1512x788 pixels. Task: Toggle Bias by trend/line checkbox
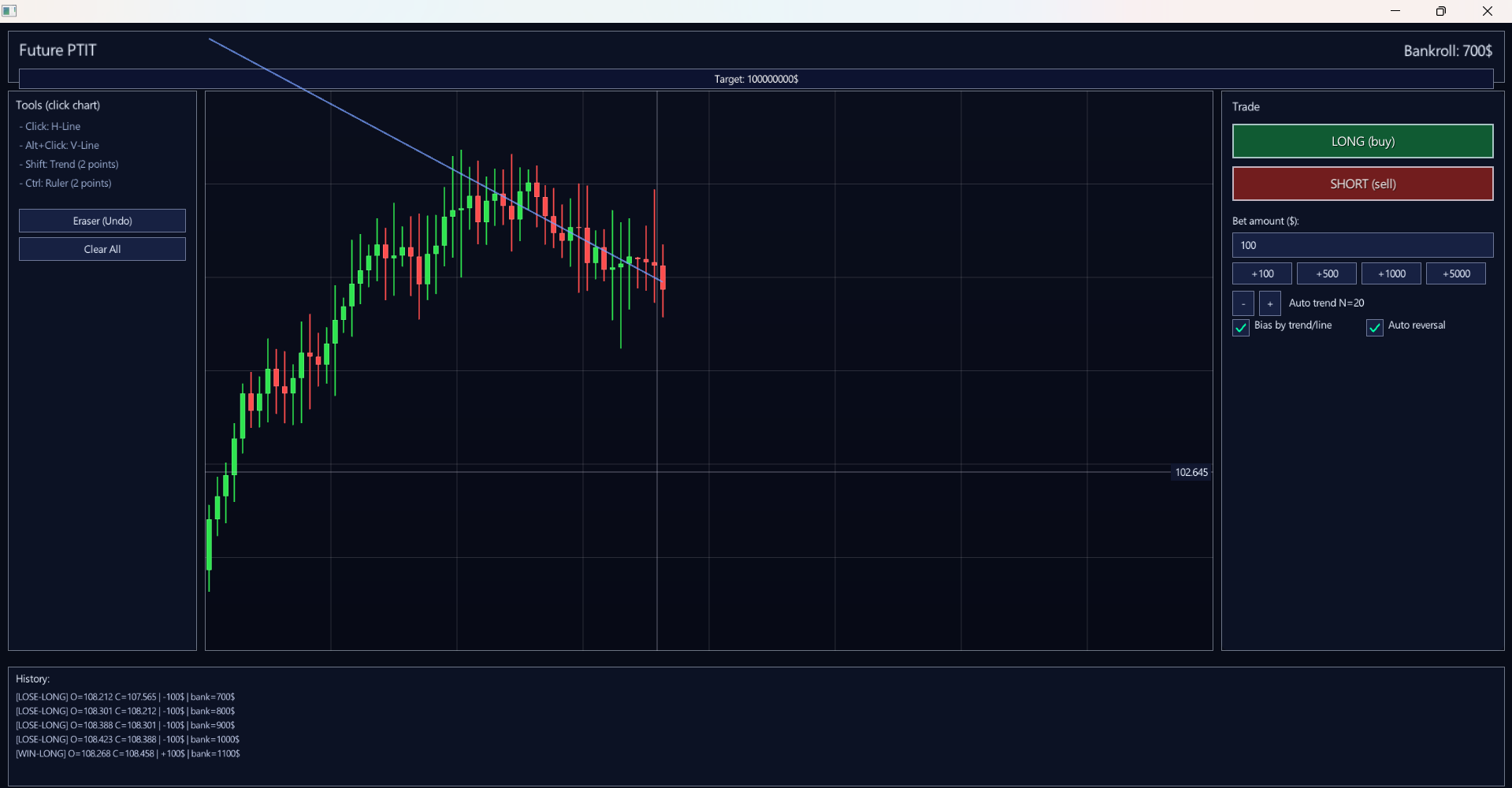click(x=1241, y=327)
